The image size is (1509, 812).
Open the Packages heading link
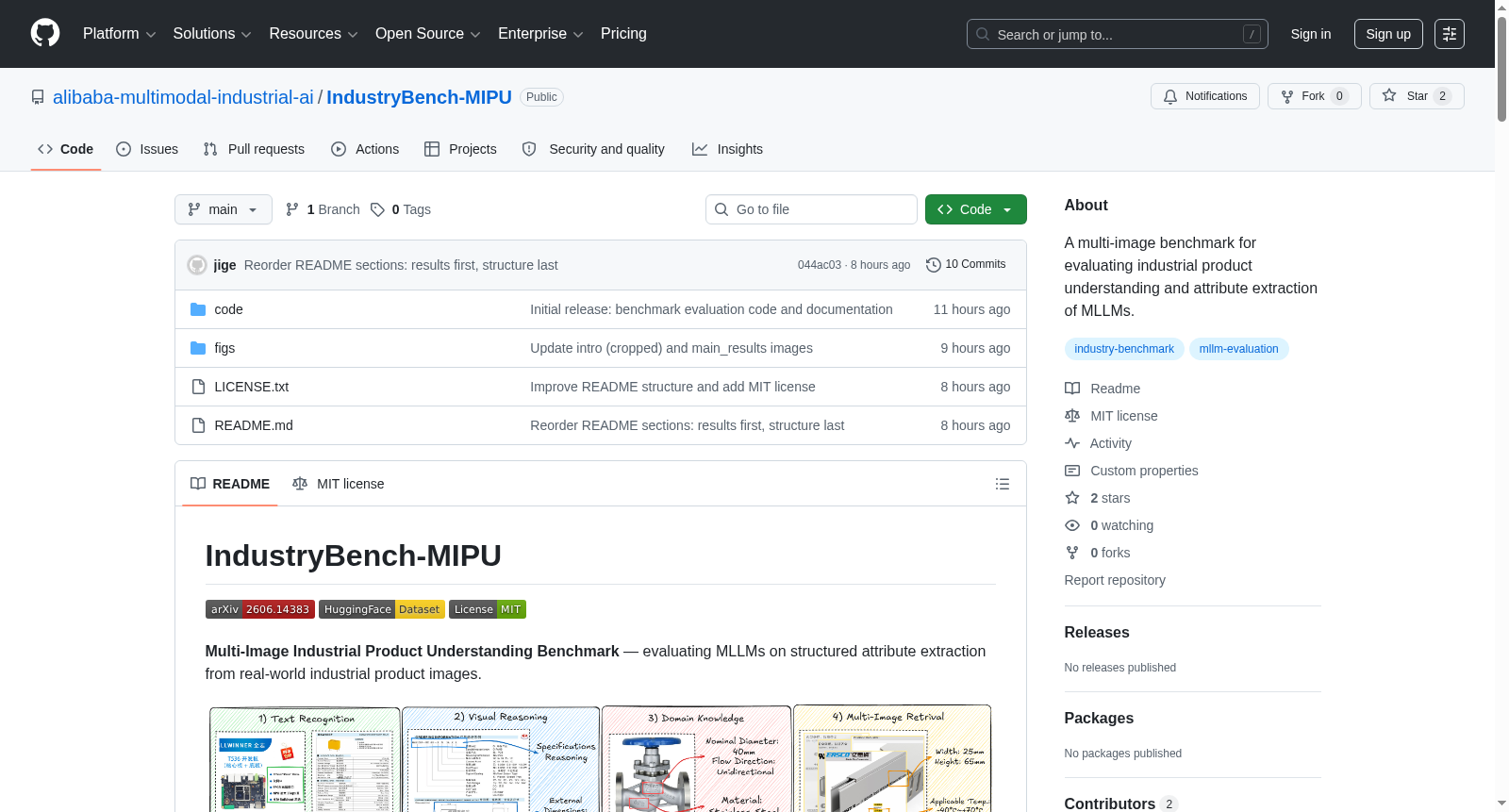1099,718
